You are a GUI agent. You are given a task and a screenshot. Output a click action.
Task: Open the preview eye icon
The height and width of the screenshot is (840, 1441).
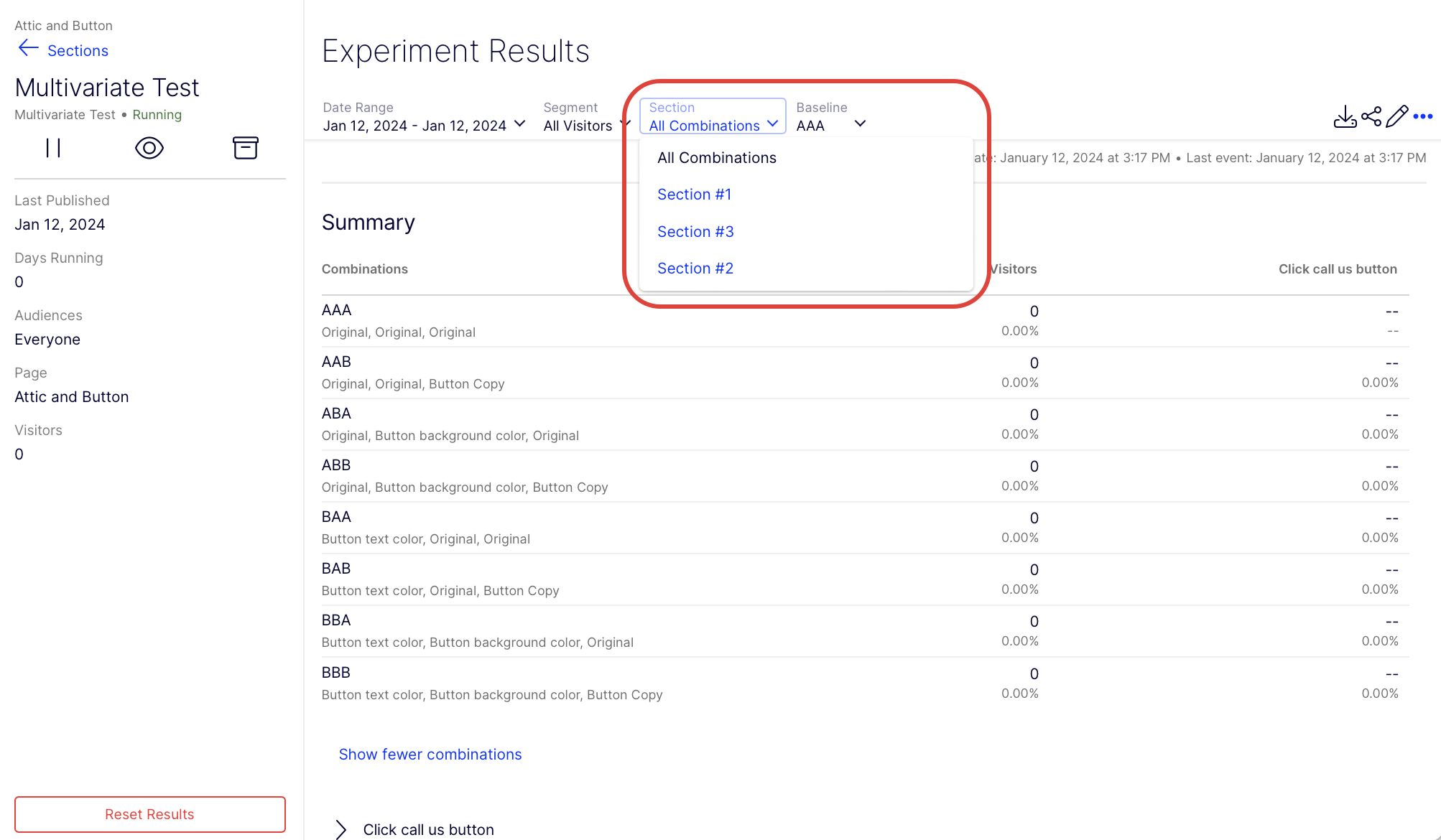(149, 148)
